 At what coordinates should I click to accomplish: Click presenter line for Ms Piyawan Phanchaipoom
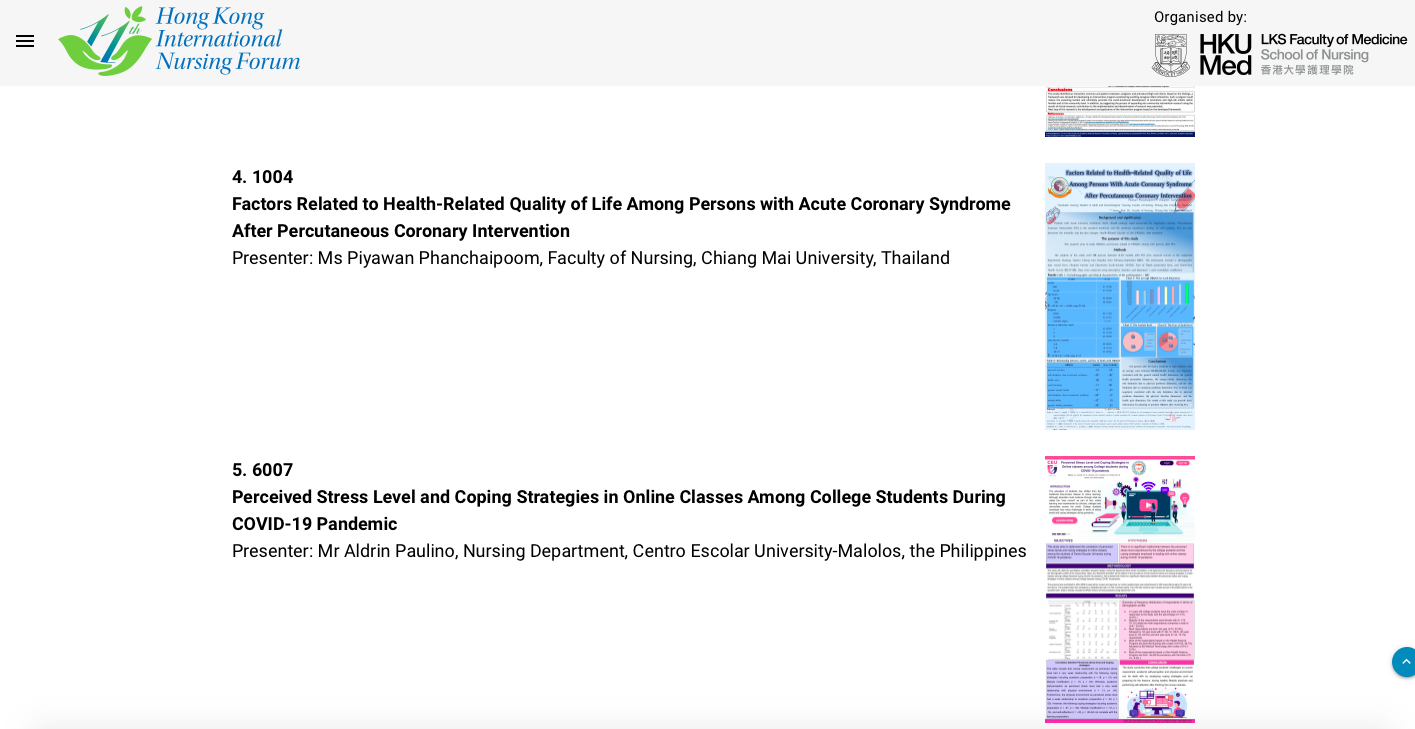coord(591,258)
